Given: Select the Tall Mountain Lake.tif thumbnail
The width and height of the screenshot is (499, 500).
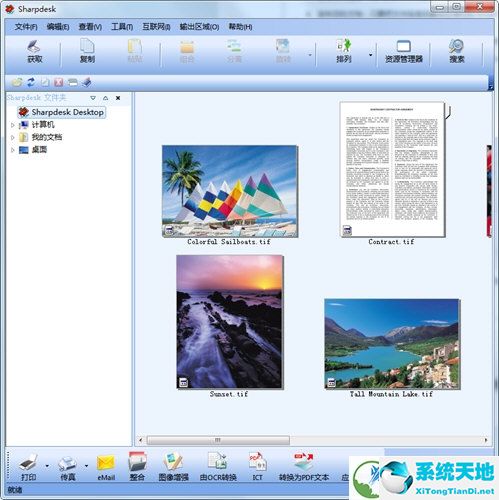Looking at the screenshot, I should click(x=392, y=344).
